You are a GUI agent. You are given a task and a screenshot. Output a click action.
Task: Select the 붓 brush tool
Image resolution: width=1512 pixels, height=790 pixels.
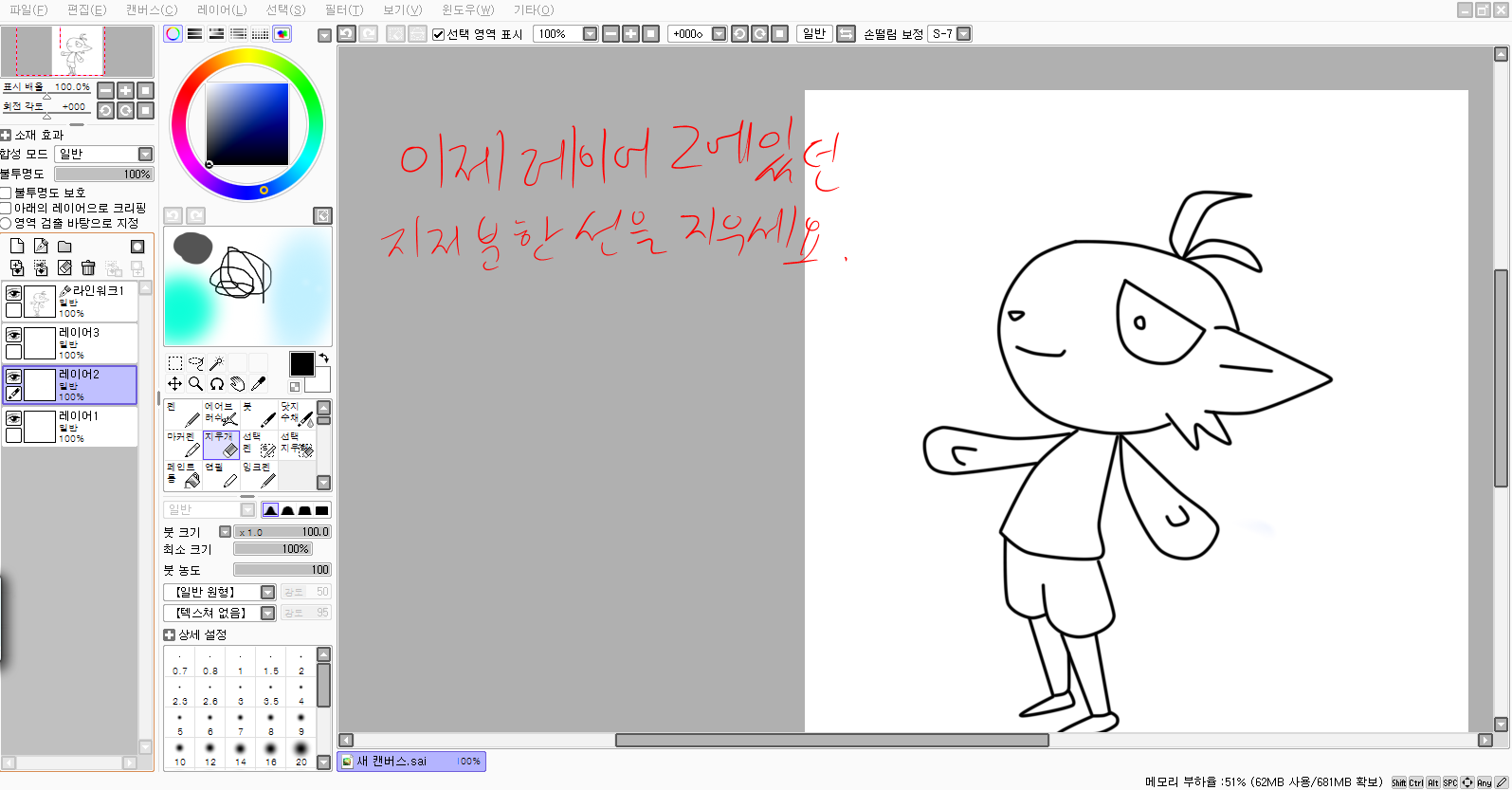259,414
